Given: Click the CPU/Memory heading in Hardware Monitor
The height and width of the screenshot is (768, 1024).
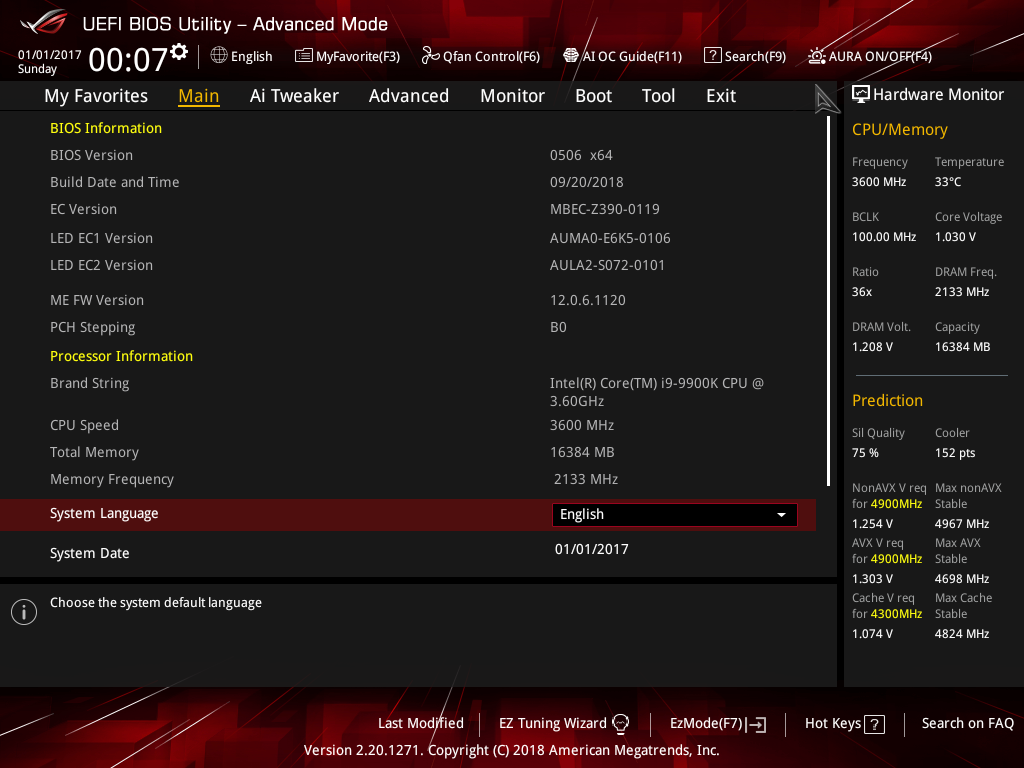Looking at the screenshot, I should point(899,130).
